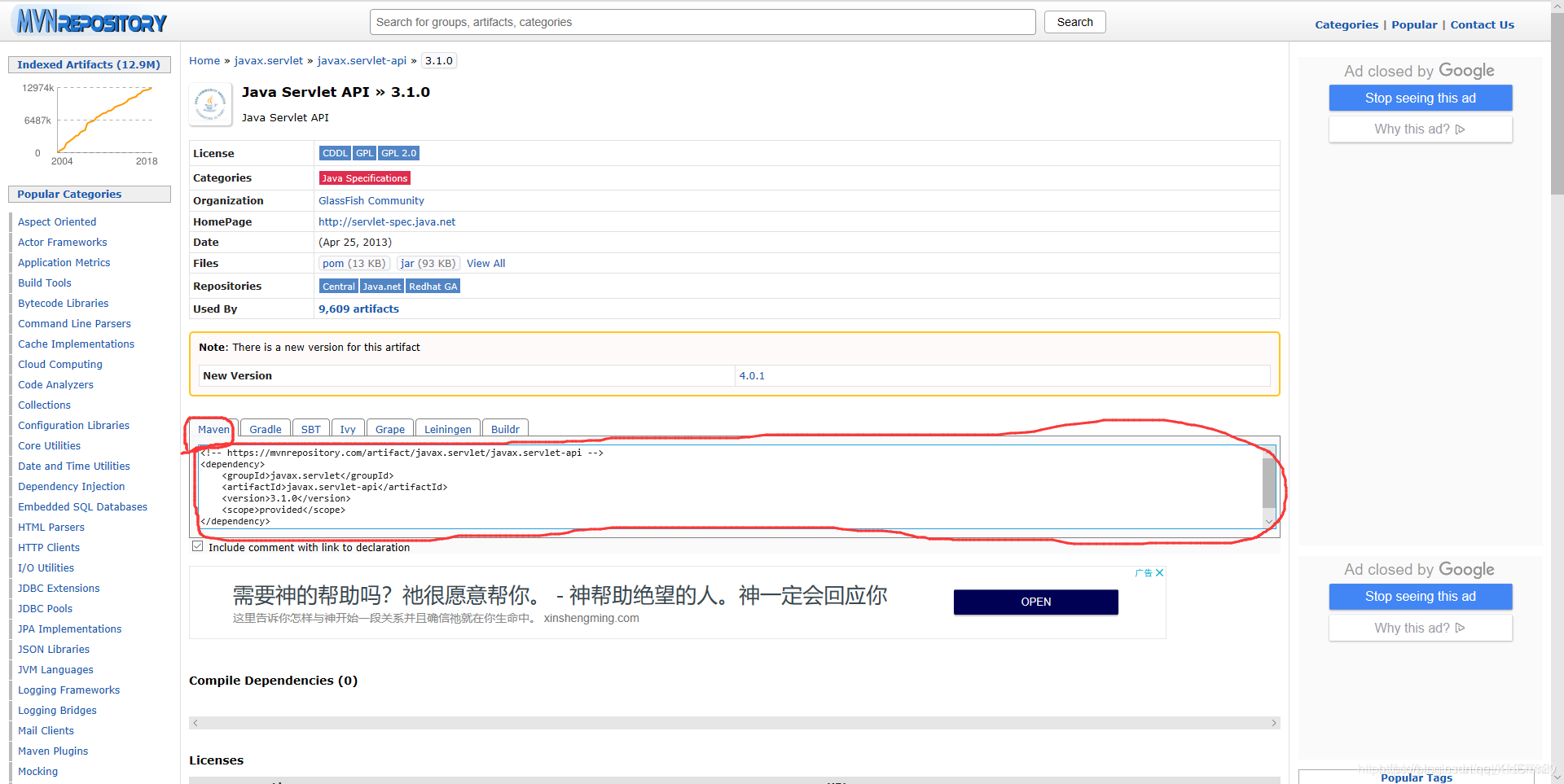Toggle Include comment with link checkbox

click(197, 546)
